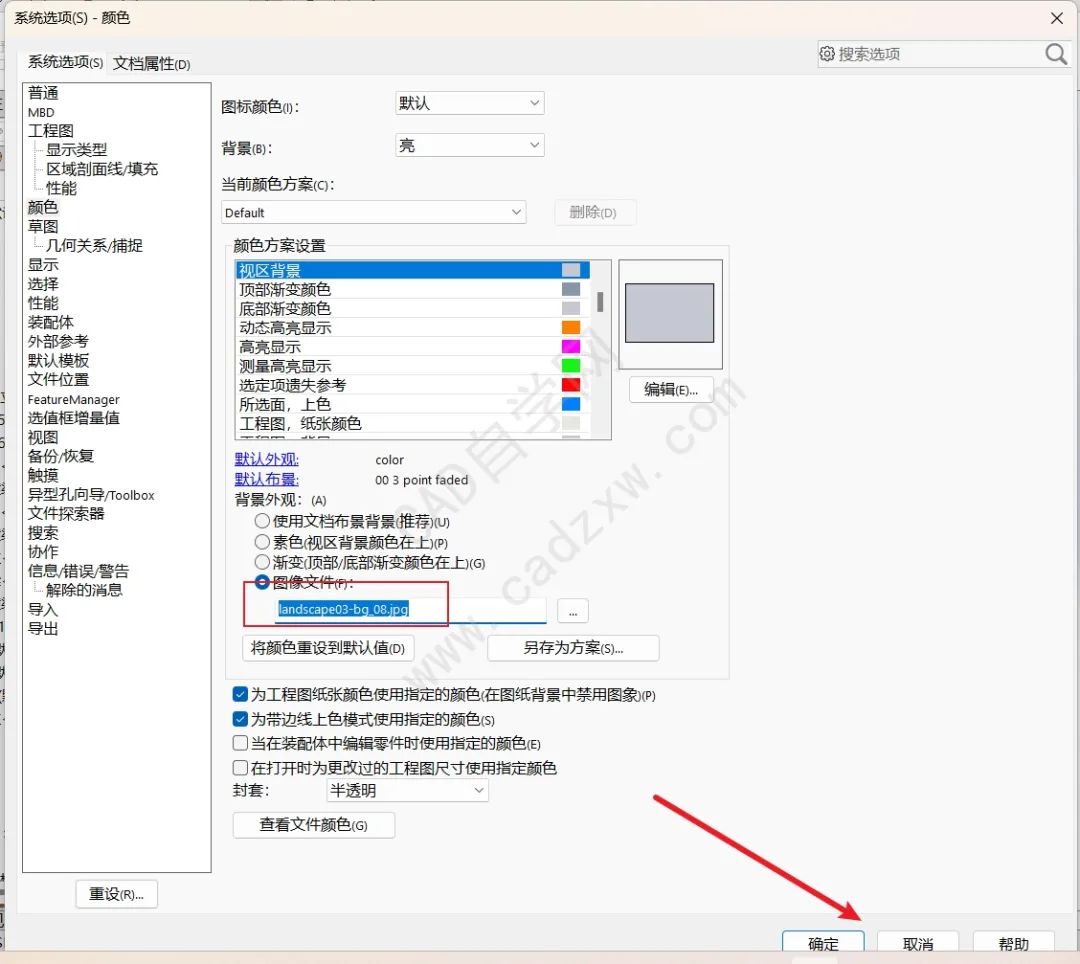Image resolution: width=1080 pixels, height=964 pixels.
Task: Select the 渐变 background option
Action: click(261, 561)
